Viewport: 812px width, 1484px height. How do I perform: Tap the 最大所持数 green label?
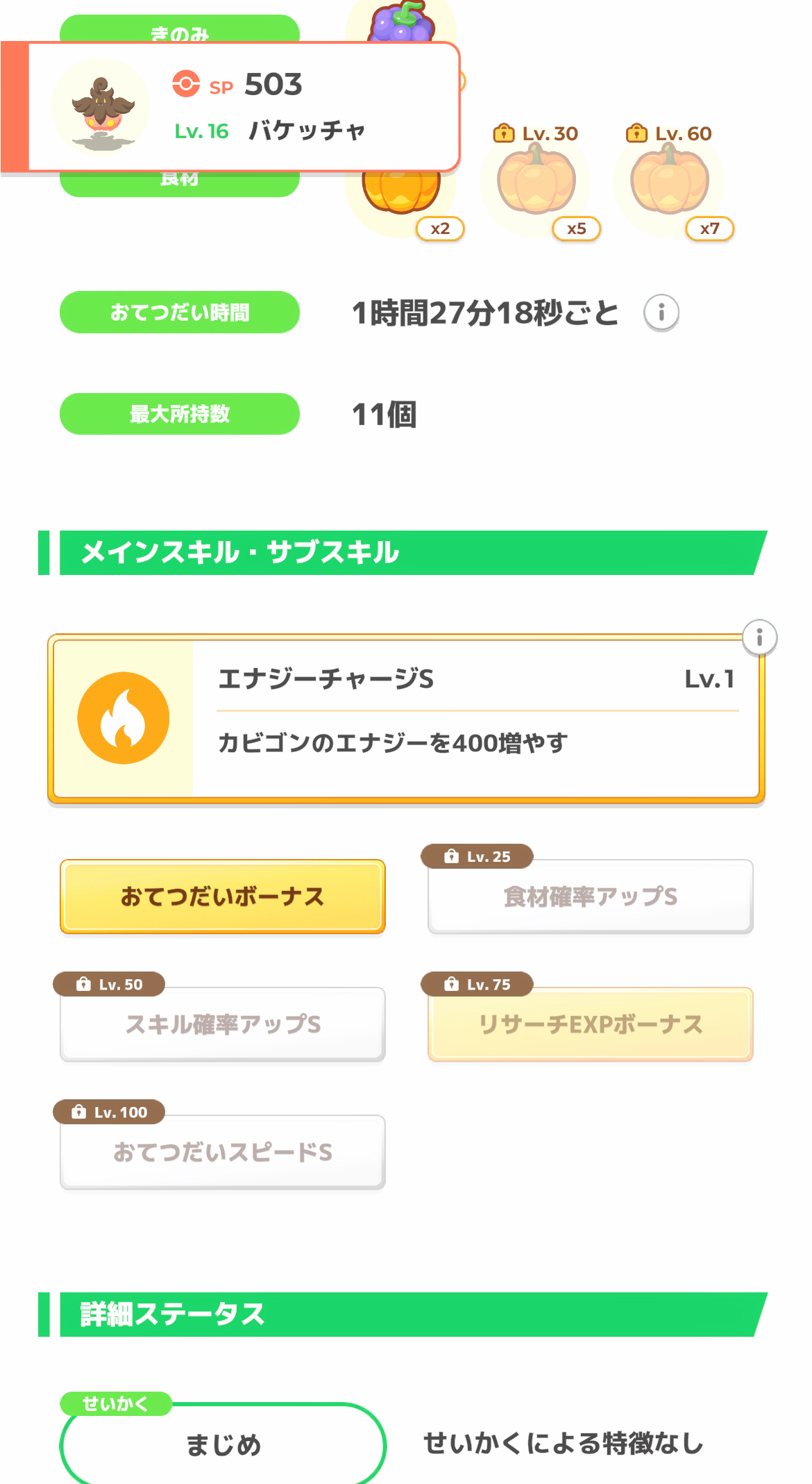(x=180, y=414)
